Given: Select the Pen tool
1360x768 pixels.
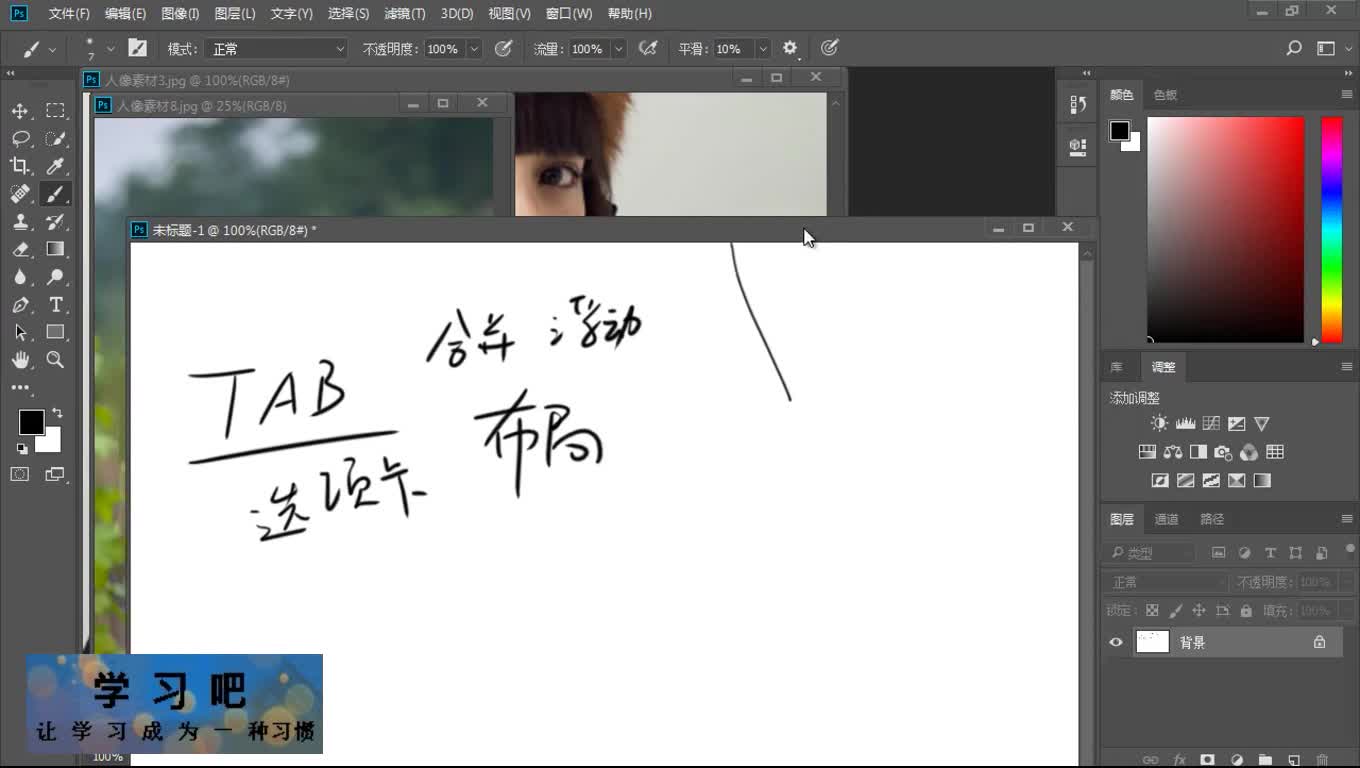Looking at the screenshot, I should 20,305.
